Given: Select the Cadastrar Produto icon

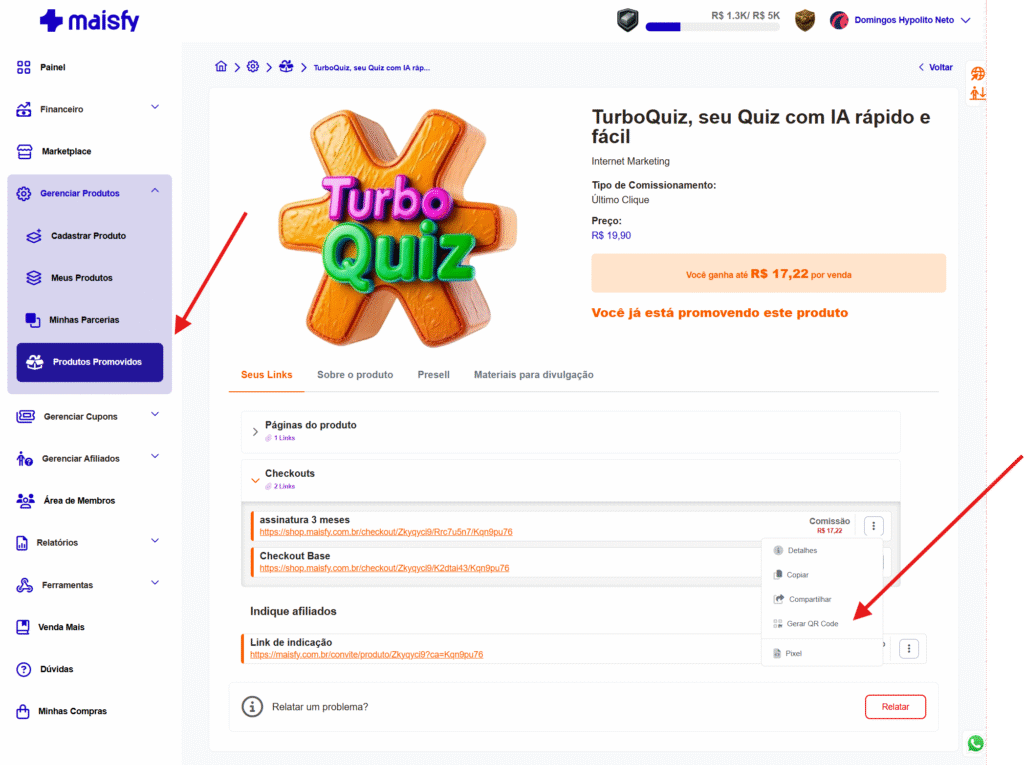Looking at the screenshot, I should point(34,236).
